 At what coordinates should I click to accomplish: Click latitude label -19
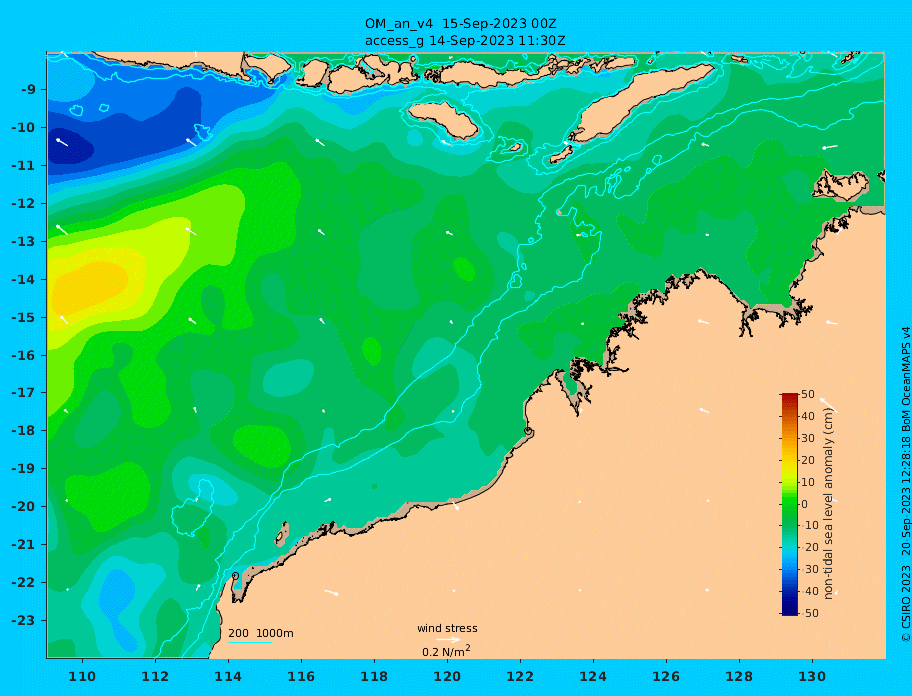tap(24, 468)
